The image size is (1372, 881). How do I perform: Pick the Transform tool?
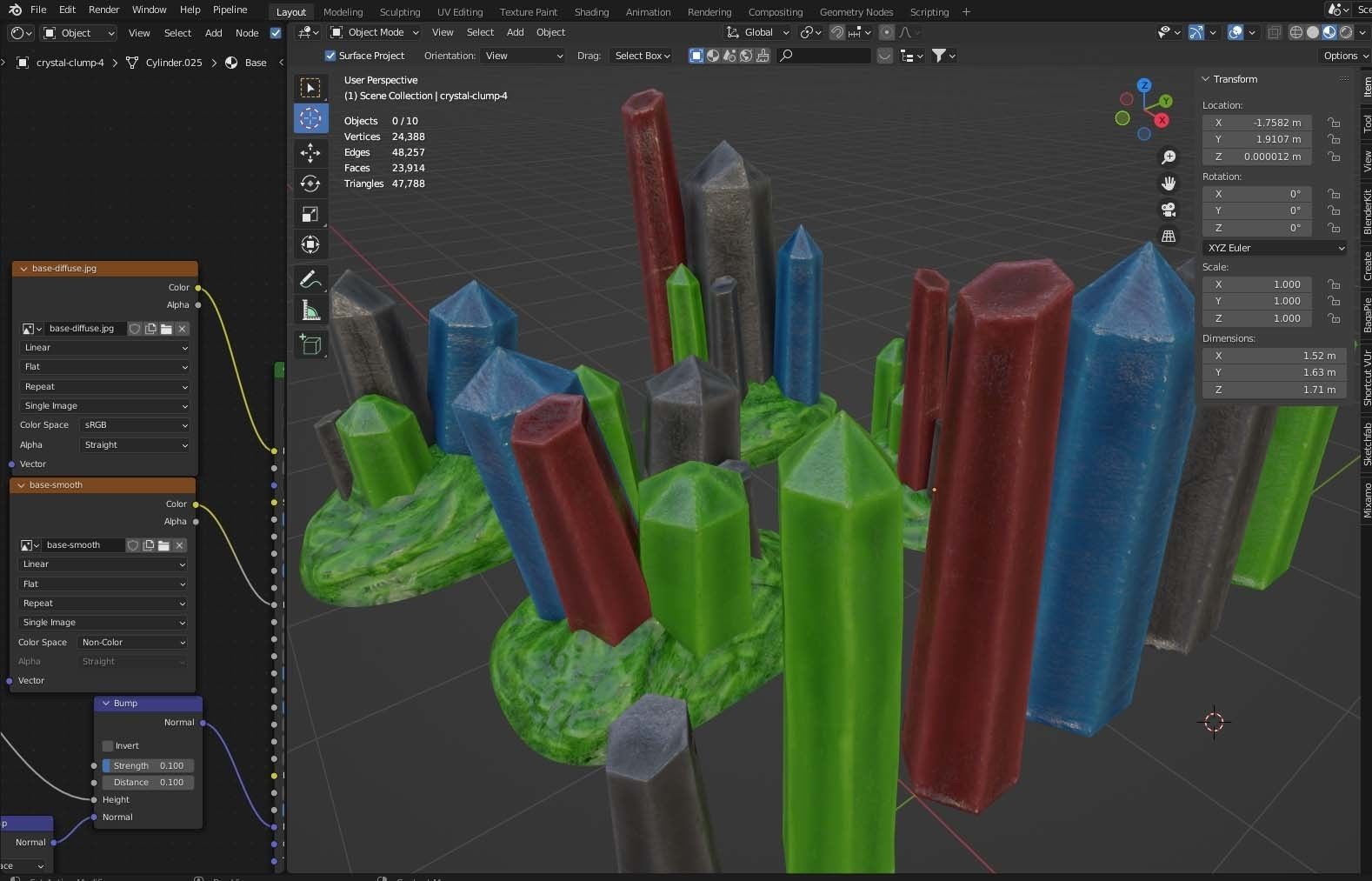click(310, 244)
